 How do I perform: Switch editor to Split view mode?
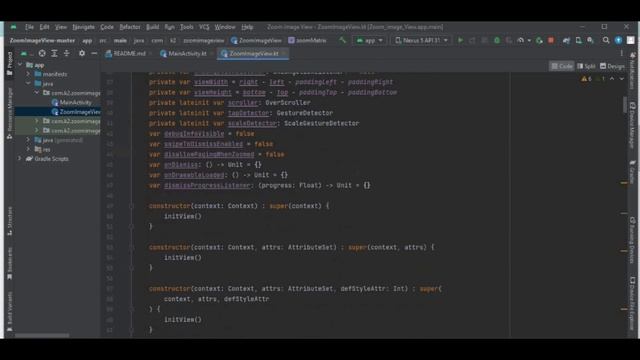pyautogui.click(x=586, y=66)
